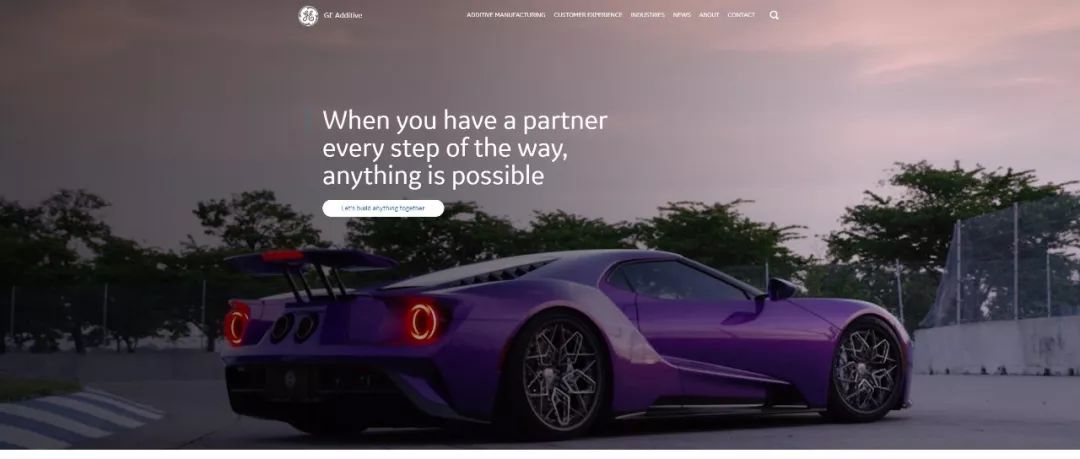
Task: Open search via the magnifying glass icon
Action: point(774,15)
